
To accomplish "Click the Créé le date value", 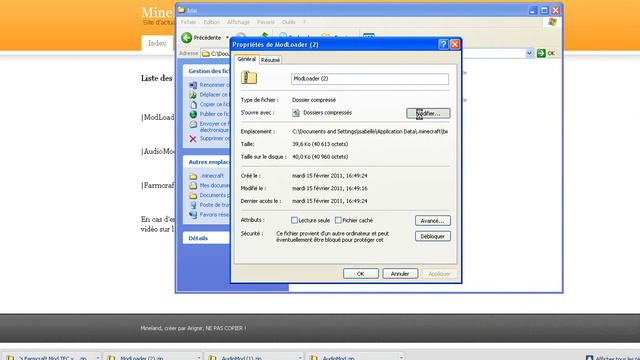I will point(329,176).
